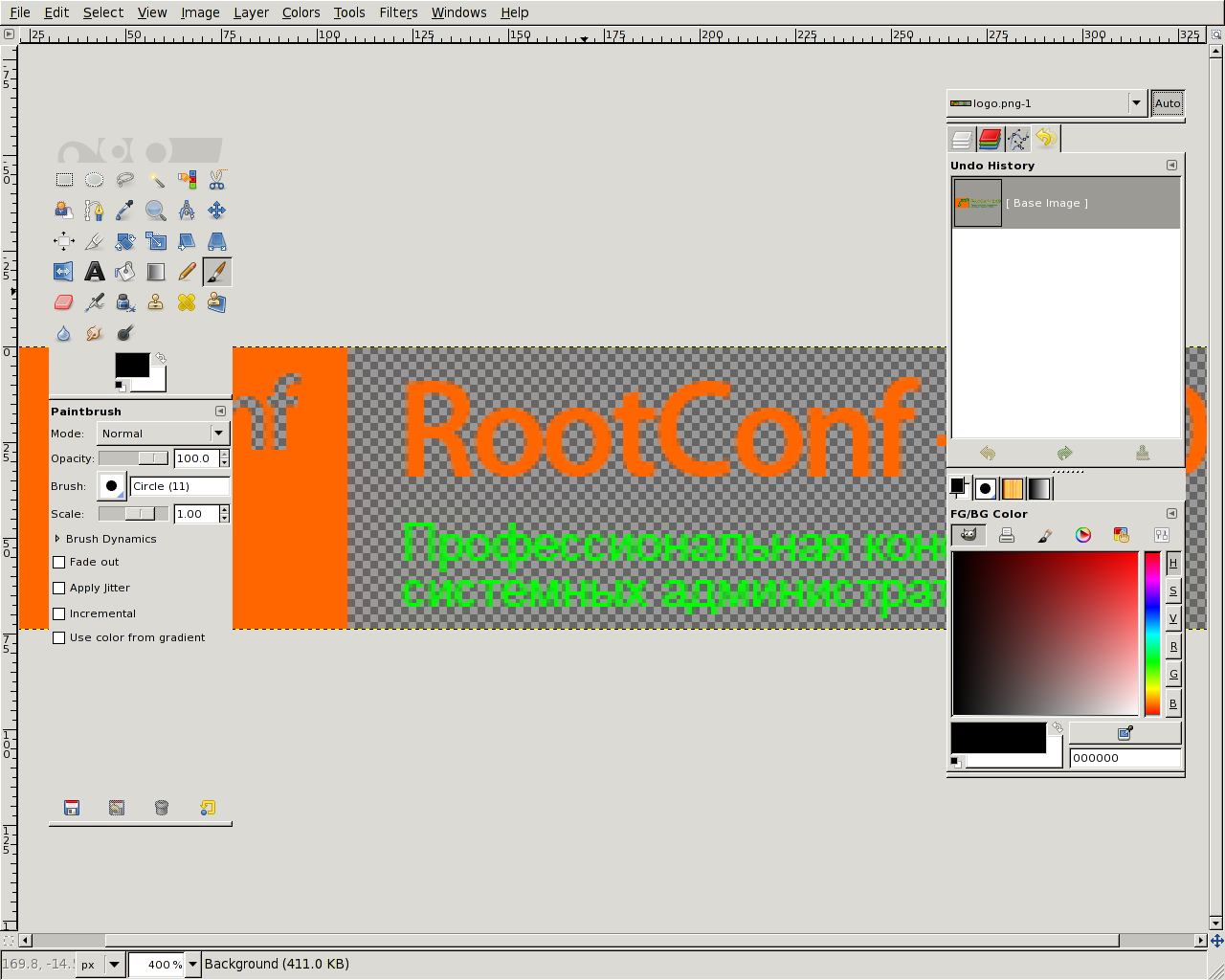
Task: Select the Crop knife tool
Action: tap(95, 241)
